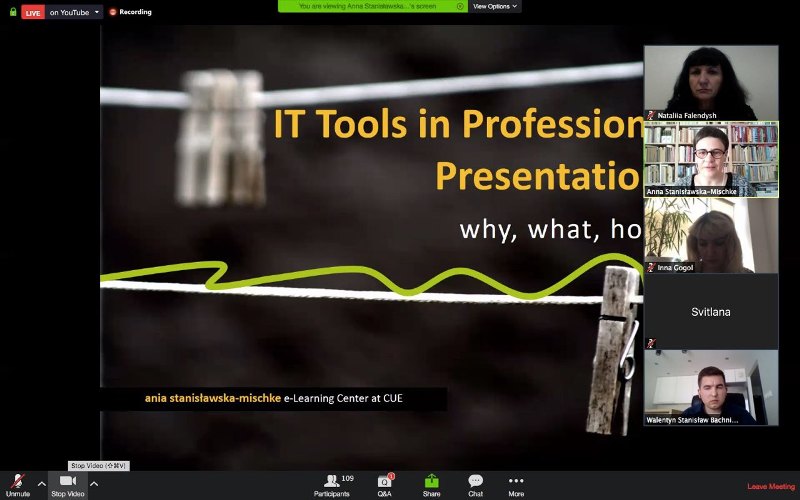Select Inna Gogol video thumbnail
The image size is (800, 500).
click(x=711, y=235)
